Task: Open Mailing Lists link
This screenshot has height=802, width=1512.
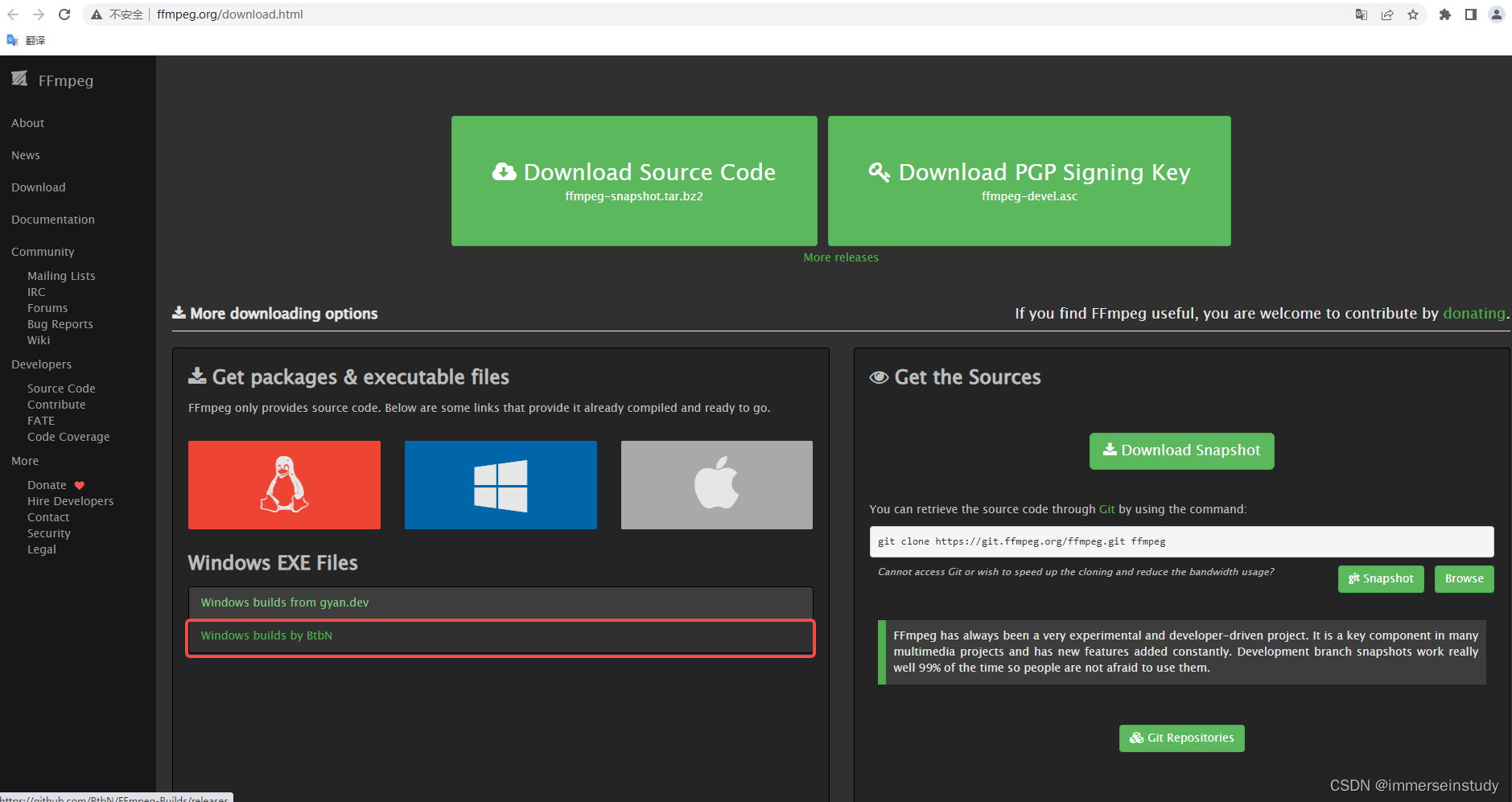Action: coord(61,276)
